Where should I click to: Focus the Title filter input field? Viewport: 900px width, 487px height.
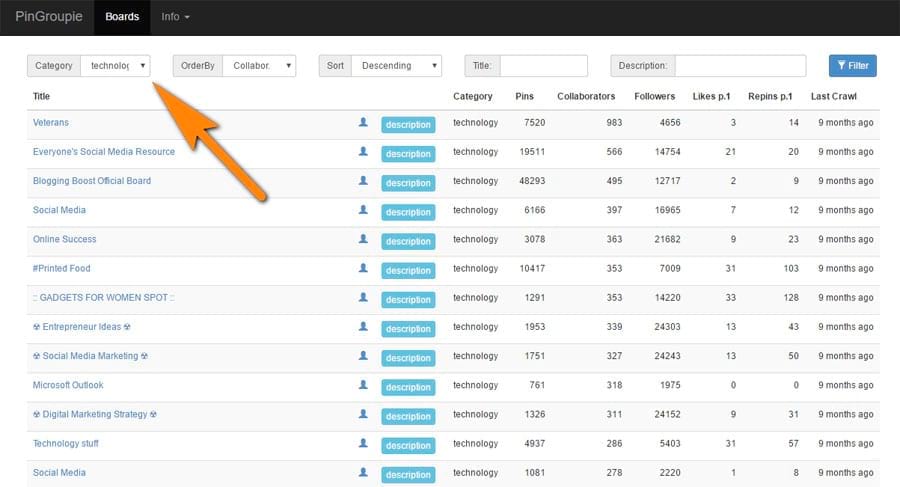click(543, 66)
